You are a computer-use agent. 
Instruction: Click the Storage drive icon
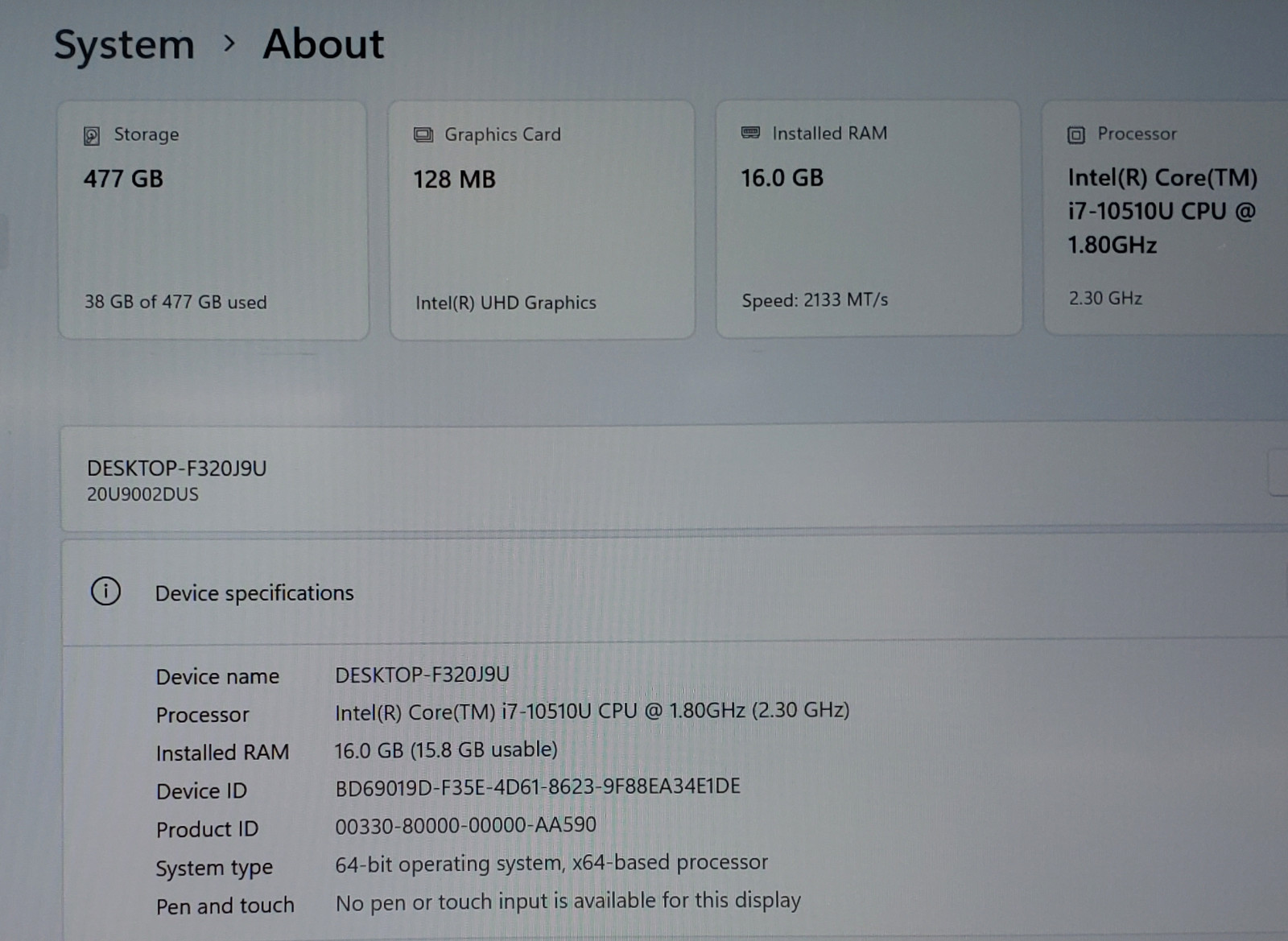pyautogui.click(x=92, y=135)
